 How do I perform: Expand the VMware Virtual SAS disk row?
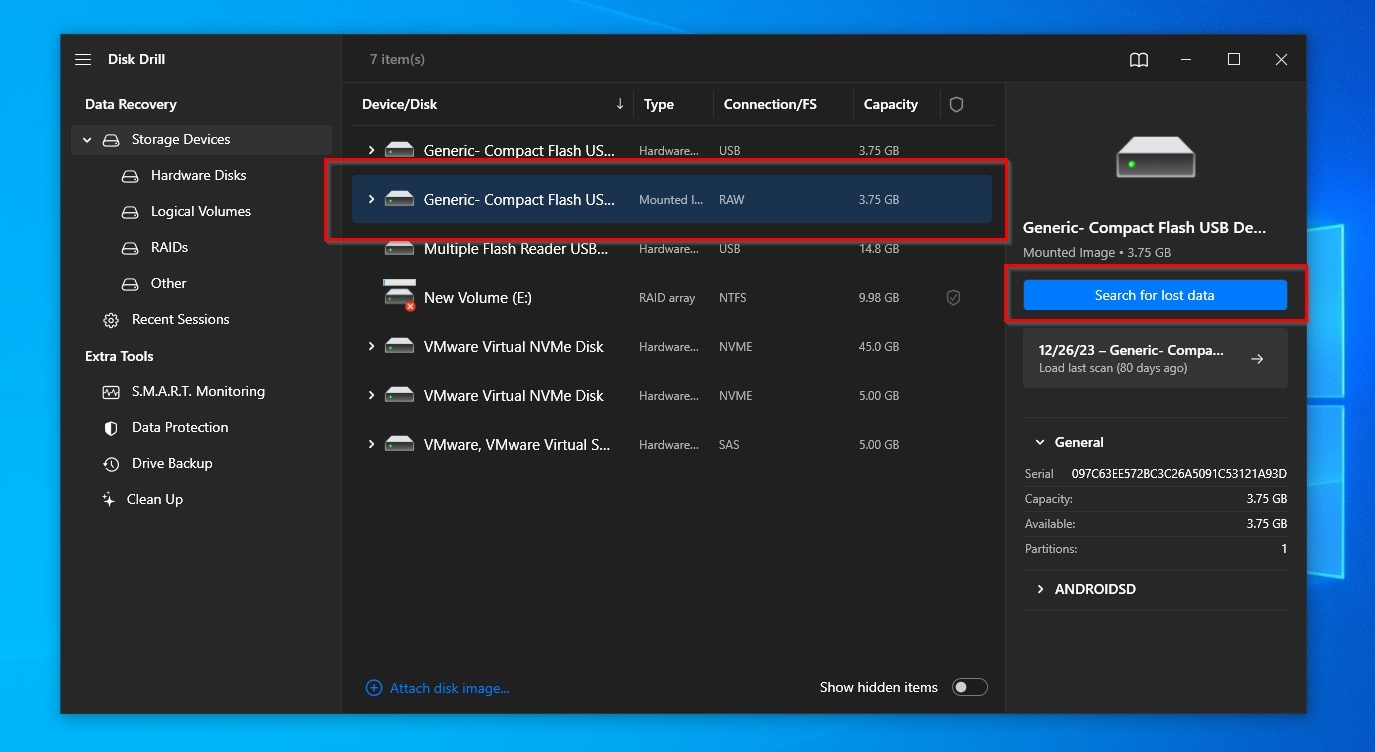point(371,445)
